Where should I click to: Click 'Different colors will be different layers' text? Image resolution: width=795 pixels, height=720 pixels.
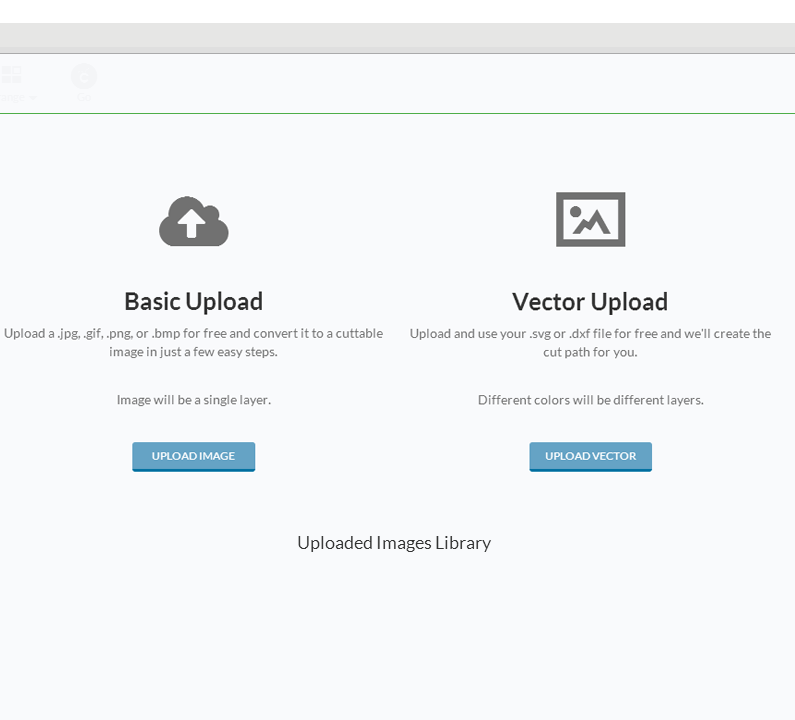click(x=590, y=399)
